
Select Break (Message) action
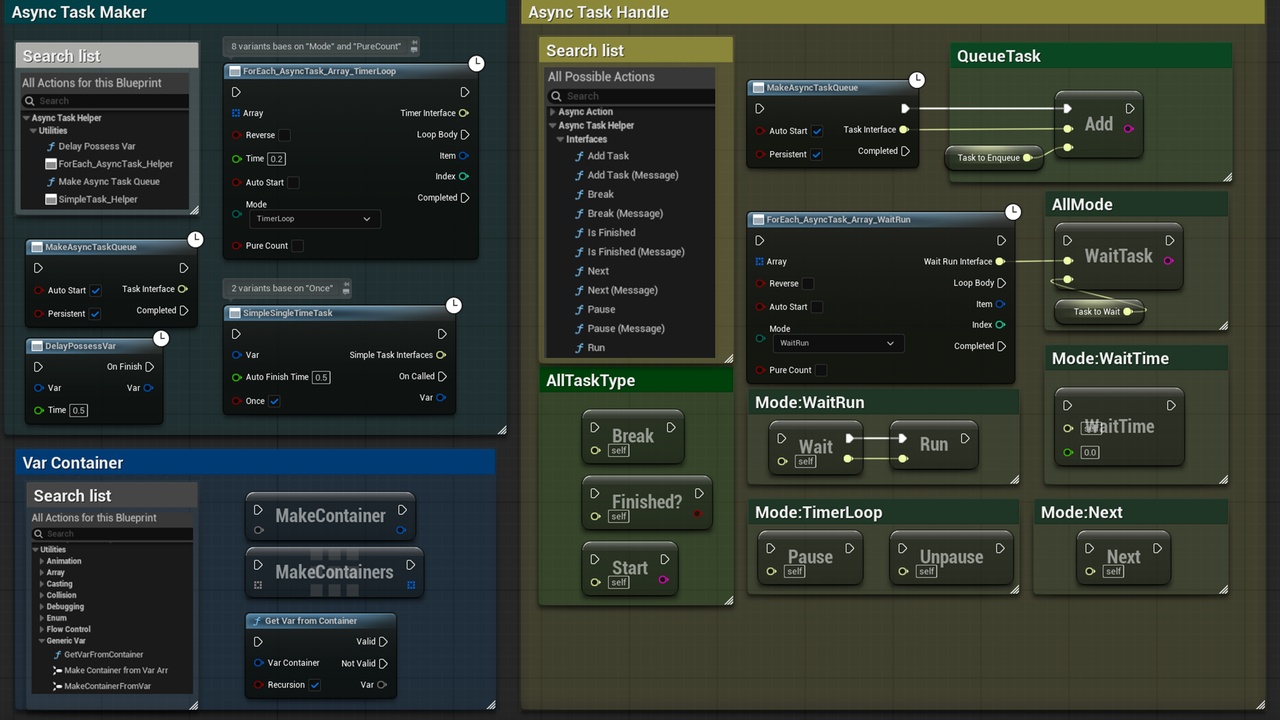[x=624, y=213]
